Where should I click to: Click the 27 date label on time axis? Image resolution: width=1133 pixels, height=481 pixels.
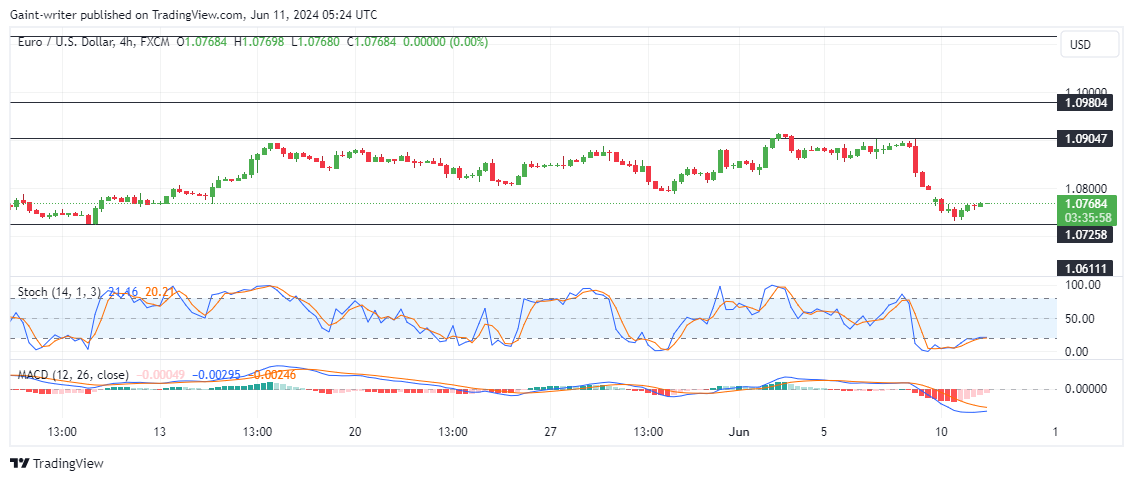[x=551, y=432]
